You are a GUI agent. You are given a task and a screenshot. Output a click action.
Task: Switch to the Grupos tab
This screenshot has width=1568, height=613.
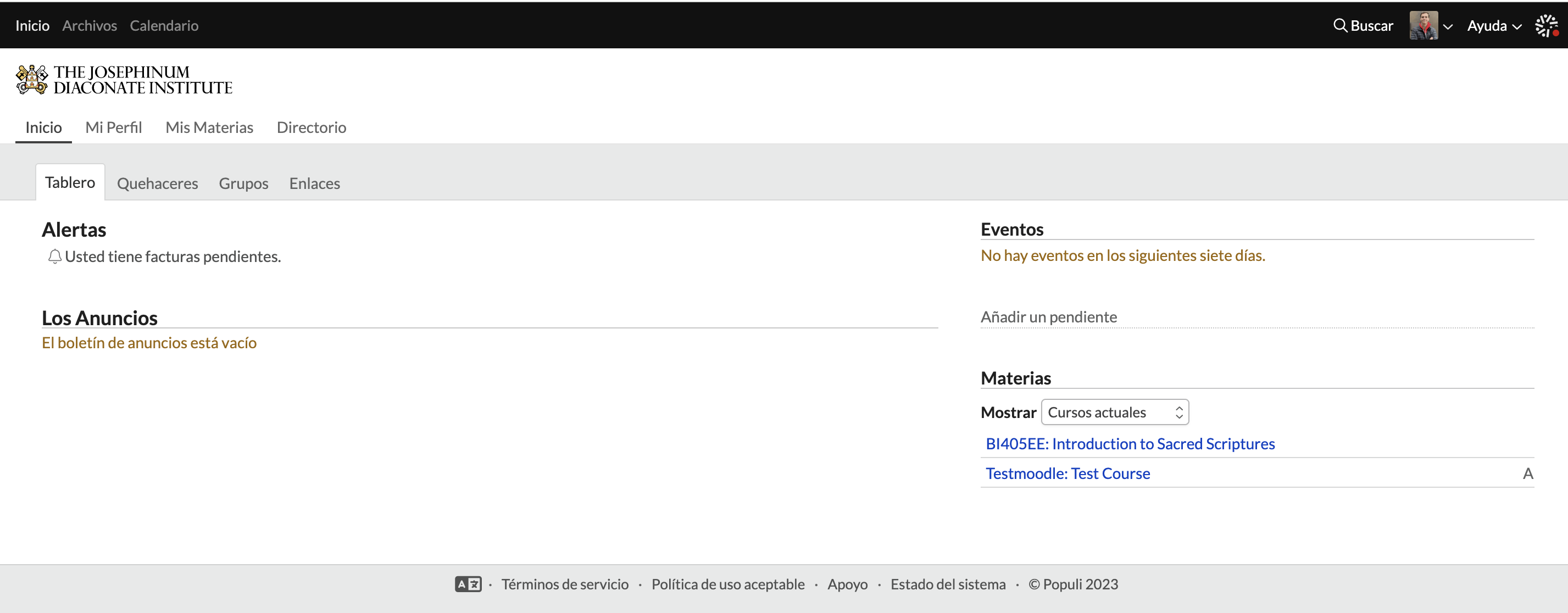243,183
